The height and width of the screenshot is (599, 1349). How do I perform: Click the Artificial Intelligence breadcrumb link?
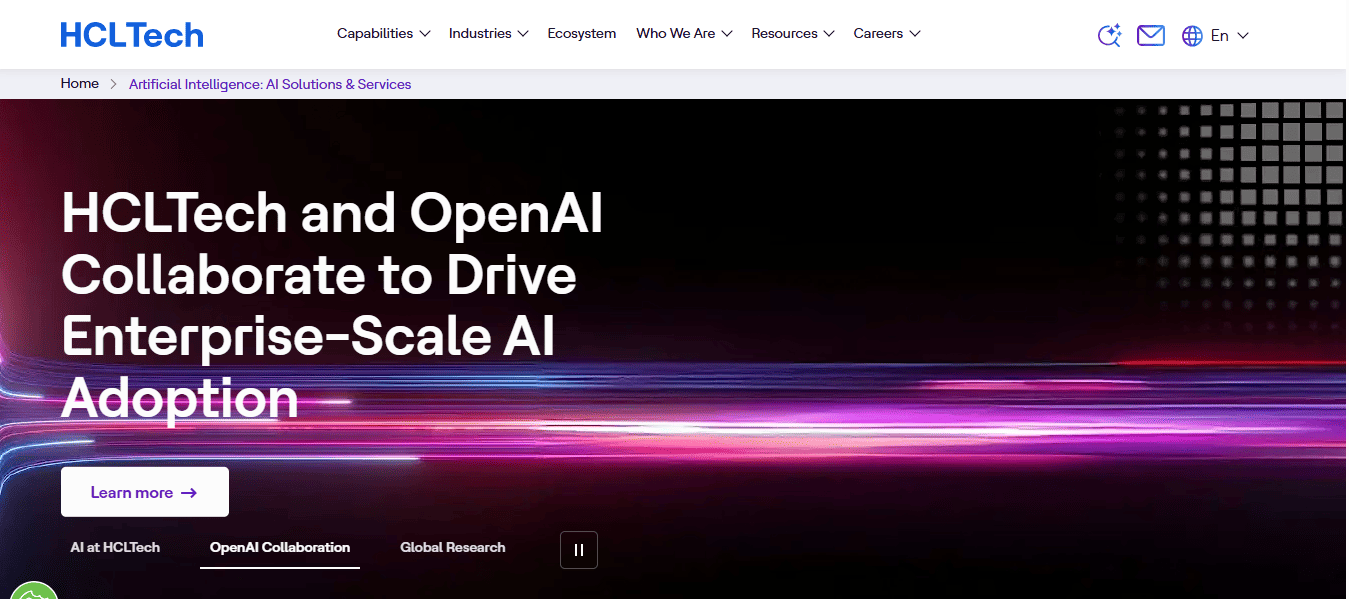click(x=270, y=85)
